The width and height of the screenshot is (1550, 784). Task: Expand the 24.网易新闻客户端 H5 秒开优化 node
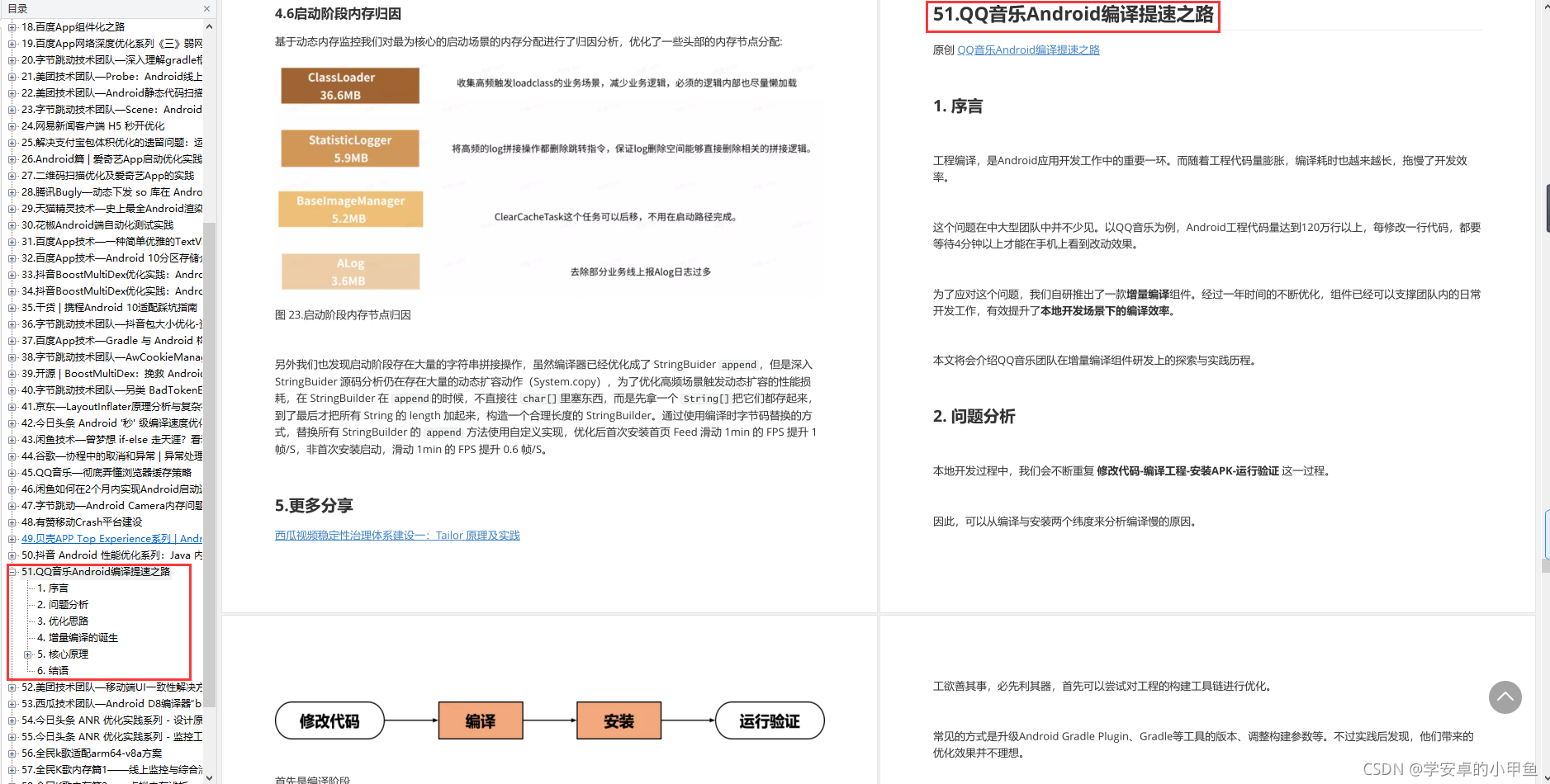point(12,126)
